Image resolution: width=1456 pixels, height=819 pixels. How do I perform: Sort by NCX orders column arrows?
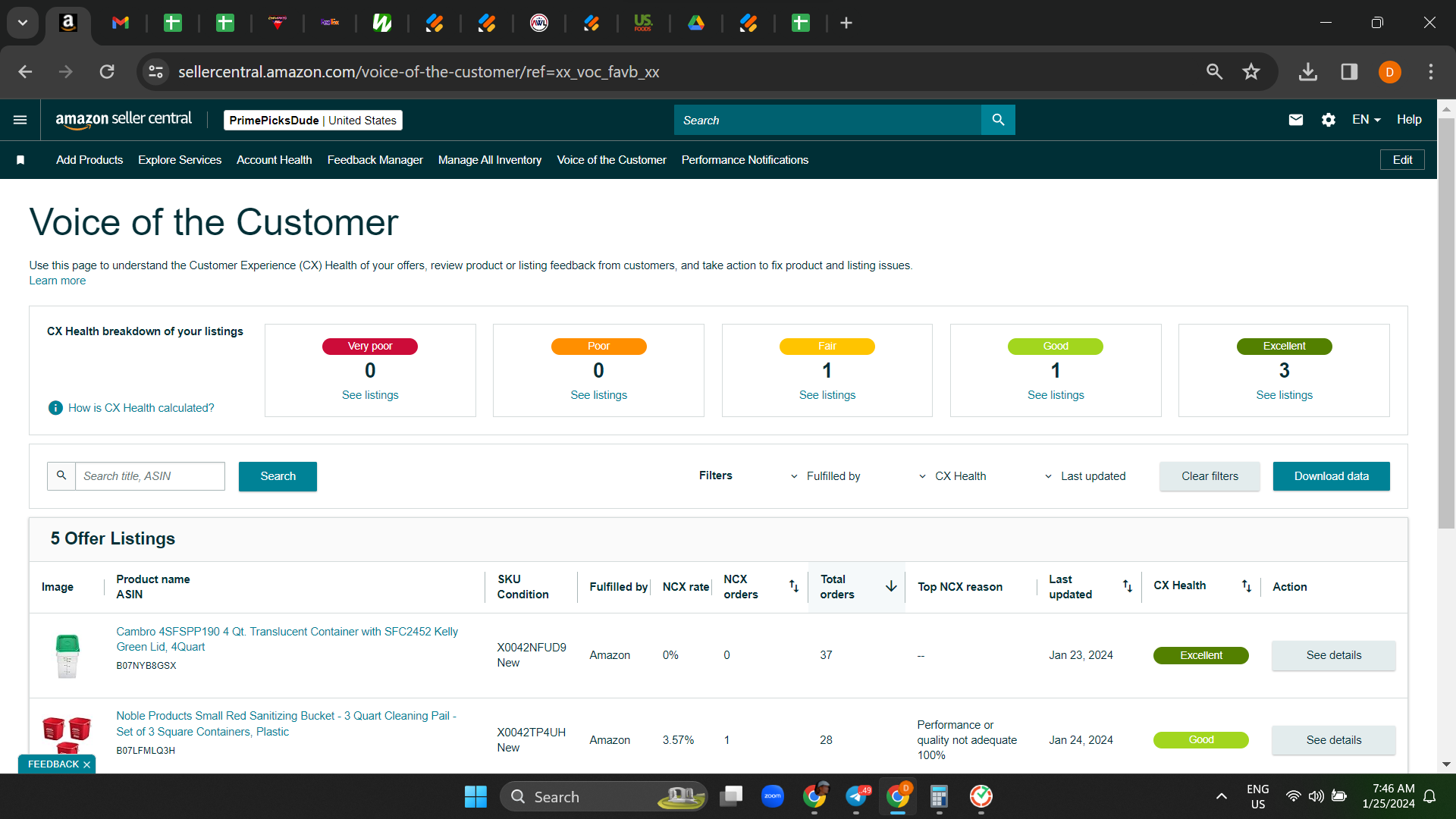[x=793, y=586]
